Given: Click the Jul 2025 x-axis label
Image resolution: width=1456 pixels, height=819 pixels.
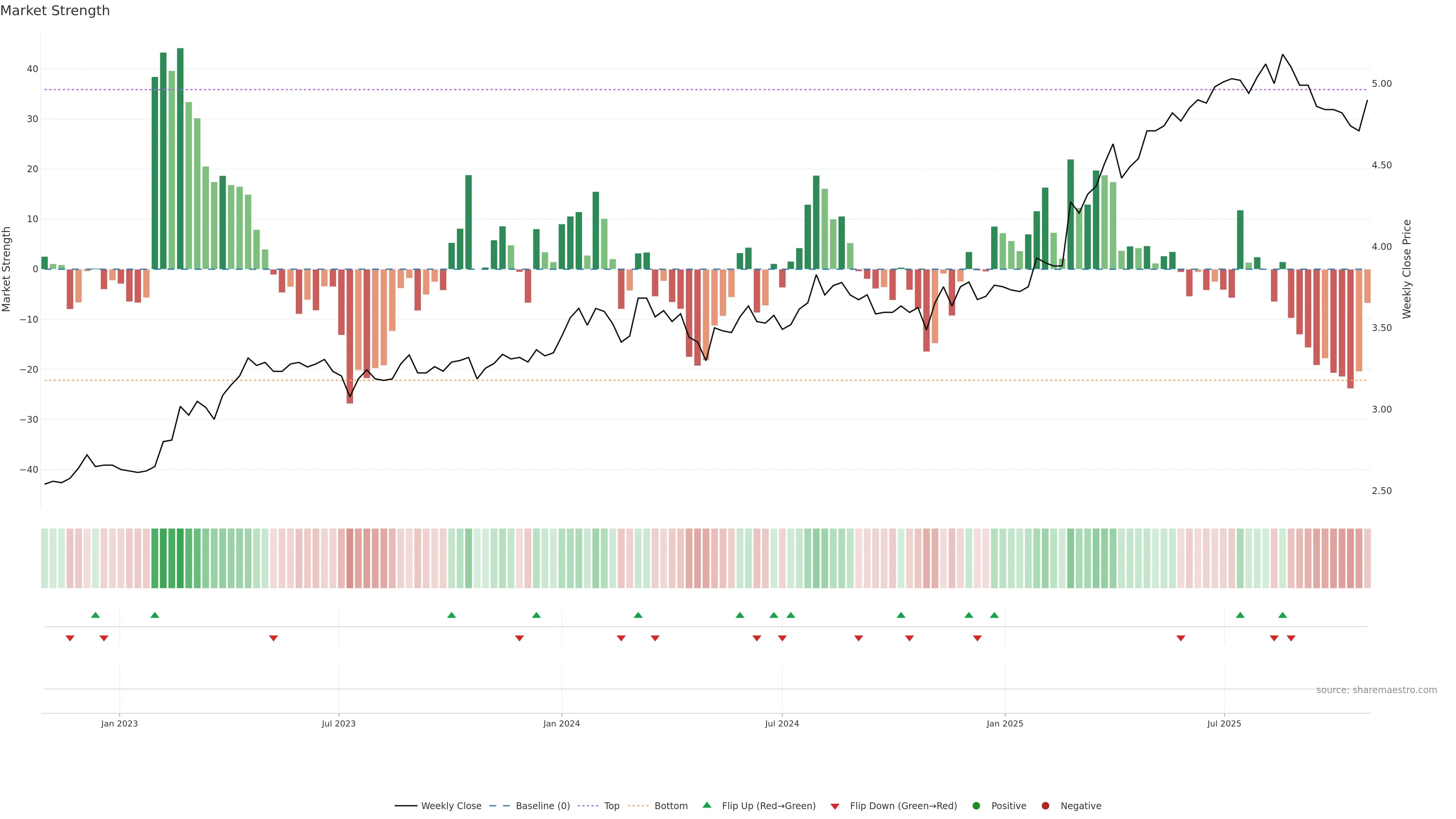Looking at the screenshot, I should coord(1224,723).
